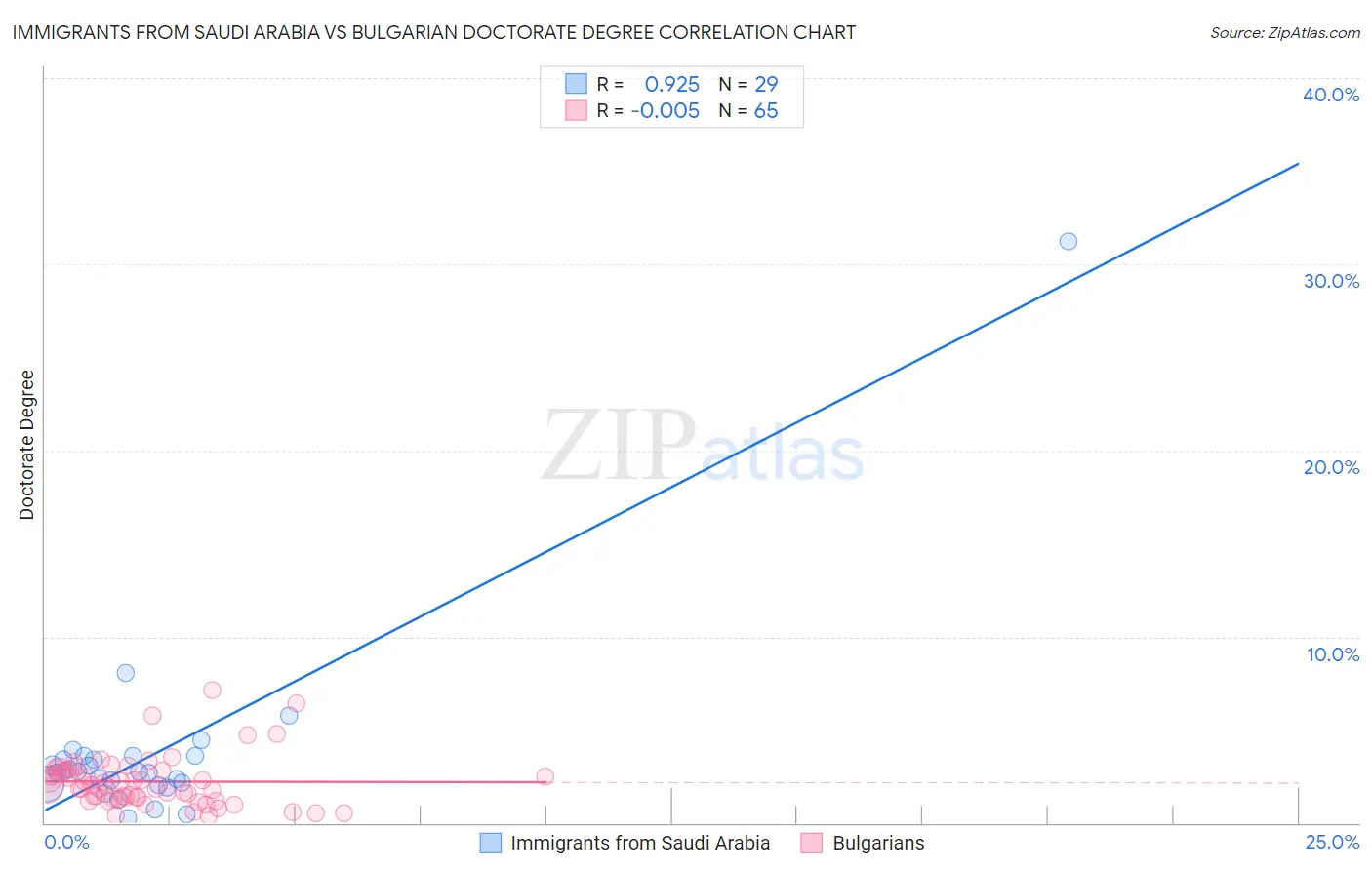Click the blue outlier data point near 30%
1372x870 pixels.
(1069, 241)
